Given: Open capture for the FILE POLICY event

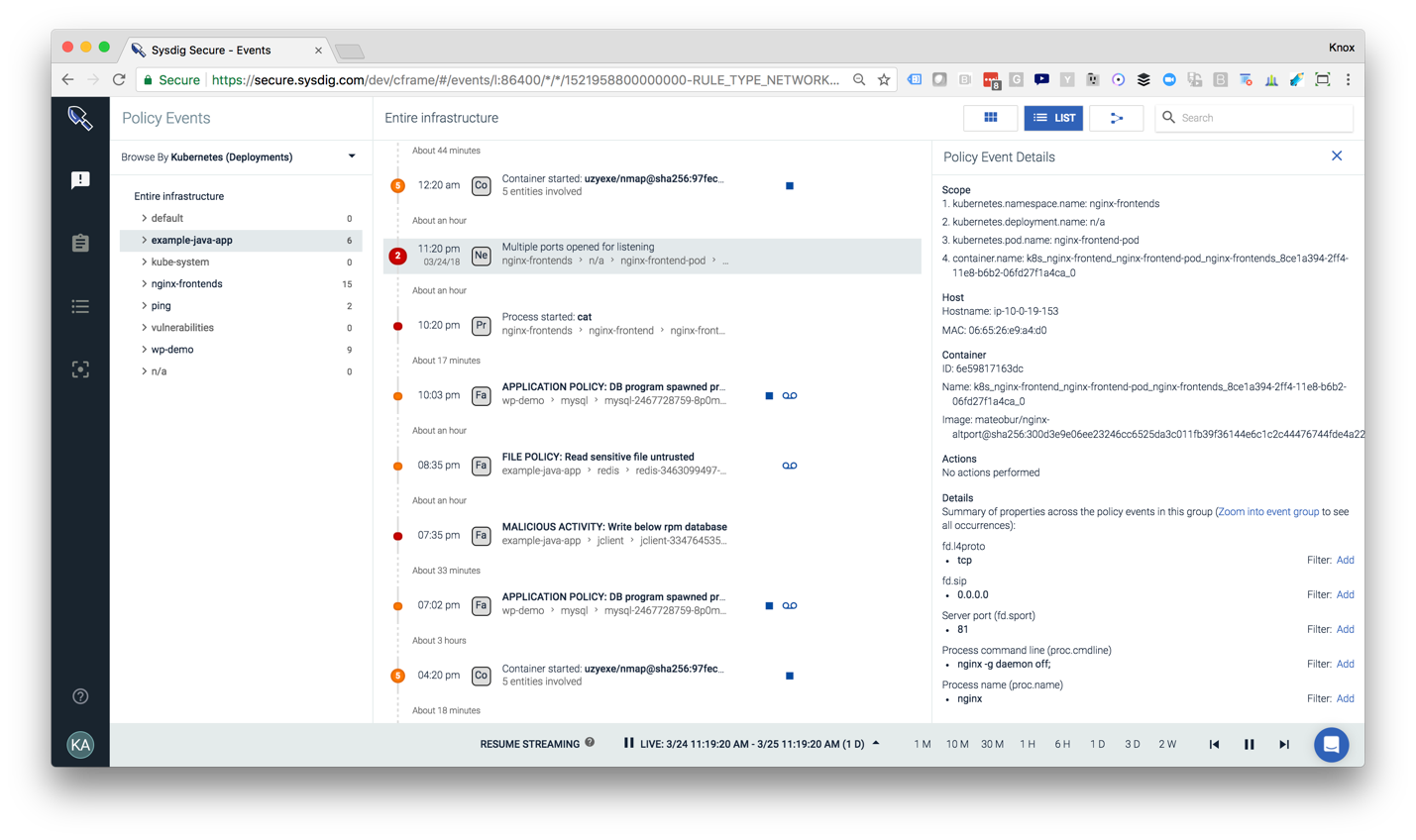Looking at the screenshot, I should tap(790, 465).
